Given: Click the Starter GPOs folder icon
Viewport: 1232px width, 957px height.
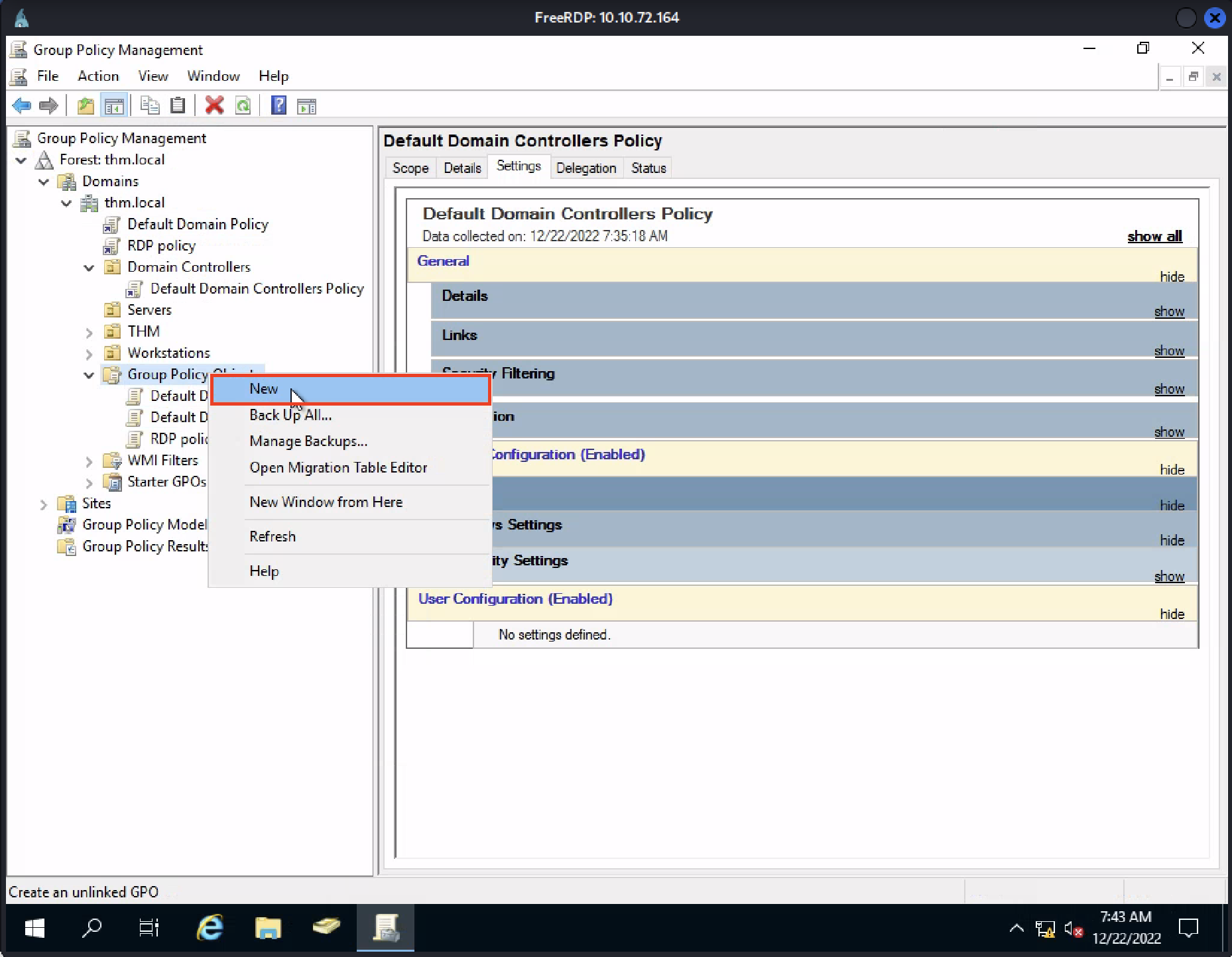Looking at the screenshot, I should point(112,482).
